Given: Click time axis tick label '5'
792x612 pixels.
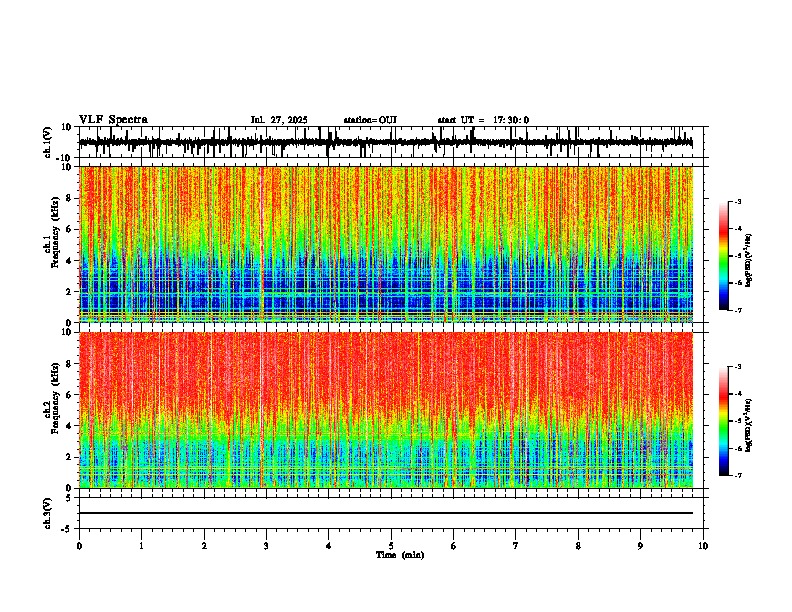Looking at the screenshot, I should click(391, 546).
